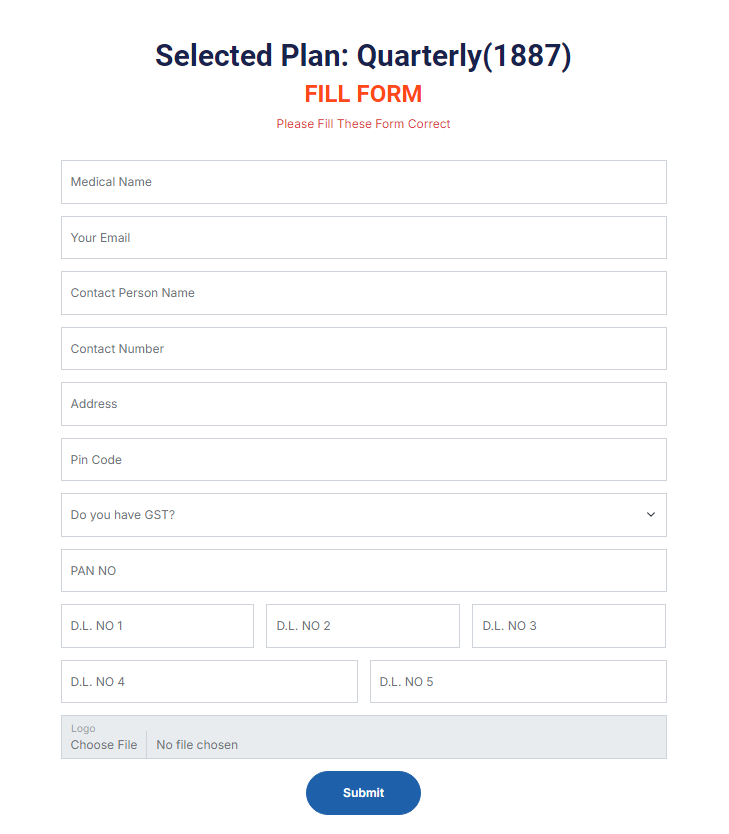Click the 'Selected Plan: Quarterly(1887)' heading
The width and height of the screenshot is (729, 834).
[363, 56]
